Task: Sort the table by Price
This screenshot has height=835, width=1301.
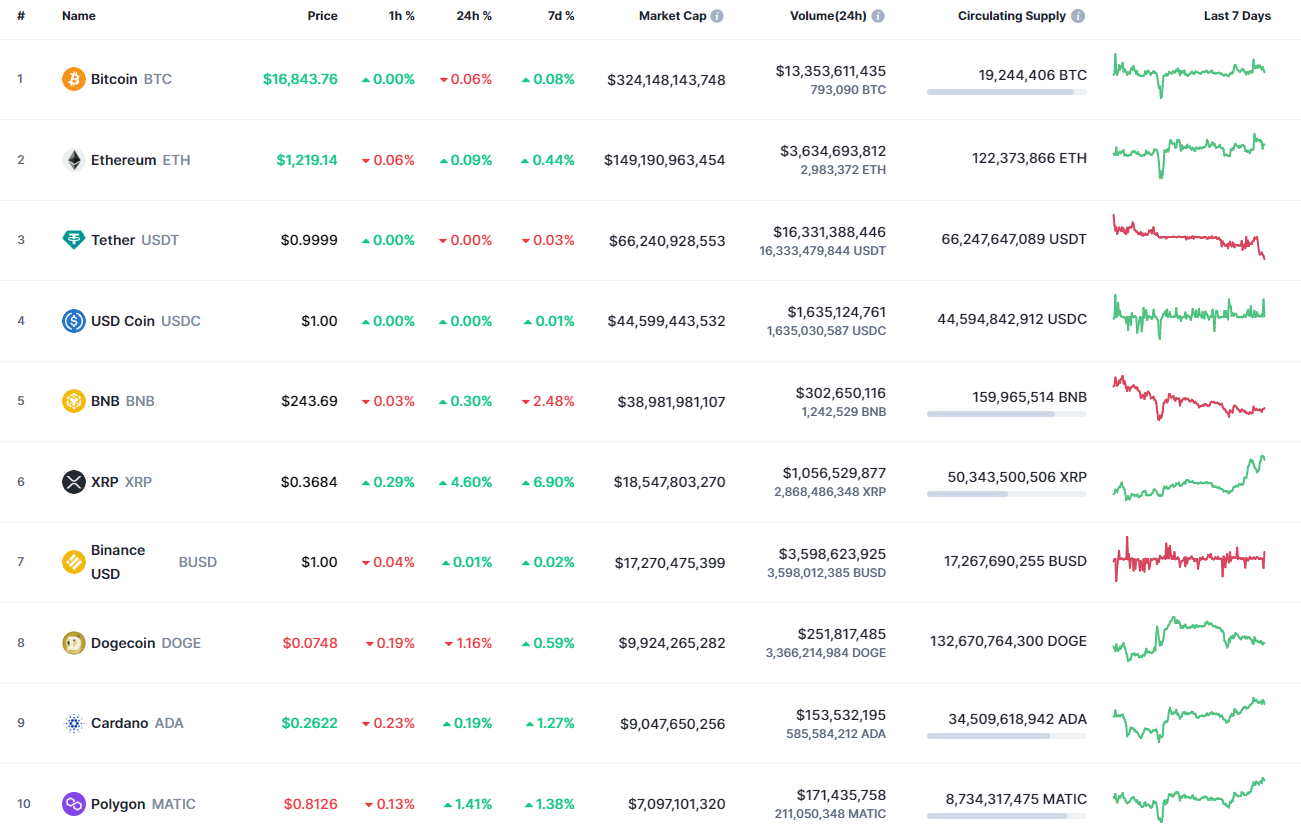Action: (x=322, y=15)
